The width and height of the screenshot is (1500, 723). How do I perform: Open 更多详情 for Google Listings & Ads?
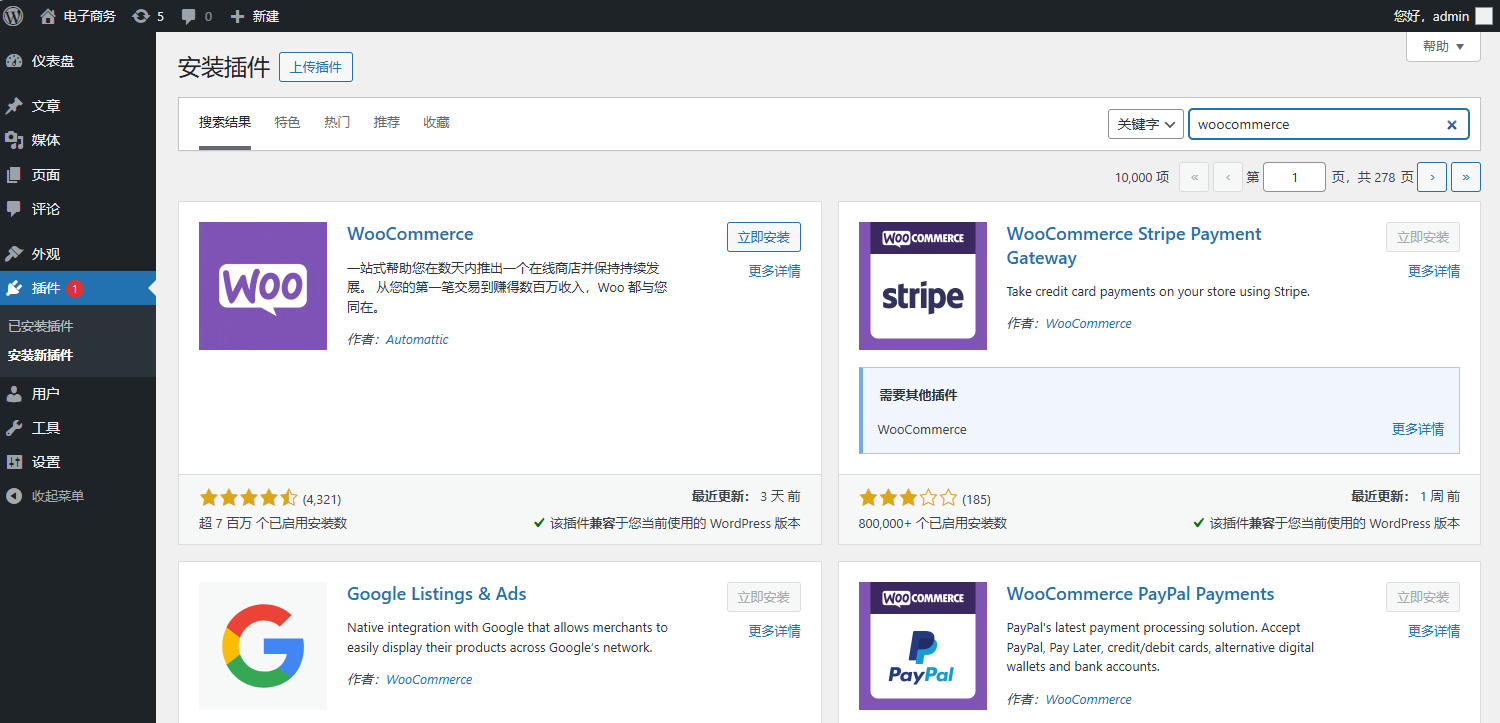(775, 631)
